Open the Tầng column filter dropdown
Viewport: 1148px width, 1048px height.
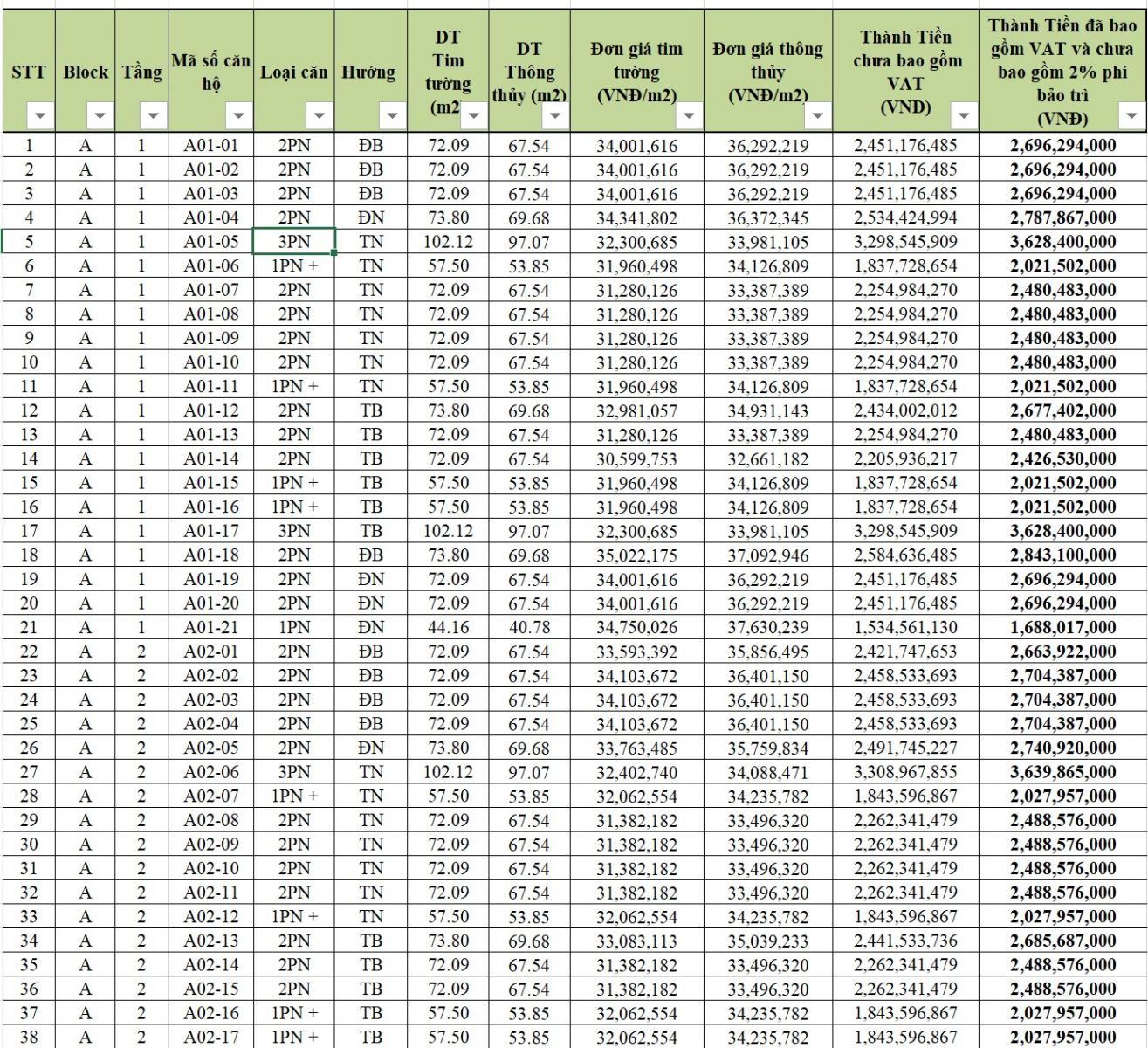click(x=153, y=115)
